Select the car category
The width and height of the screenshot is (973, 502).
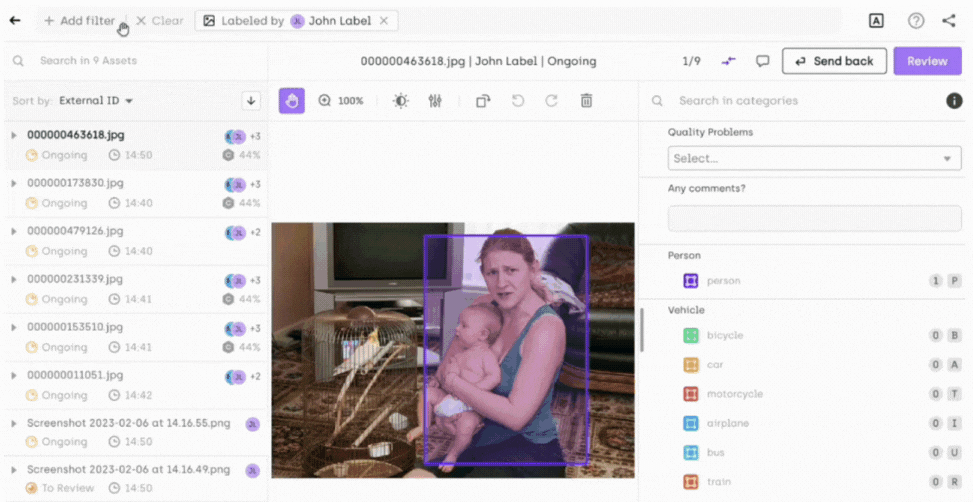(715, 365)
